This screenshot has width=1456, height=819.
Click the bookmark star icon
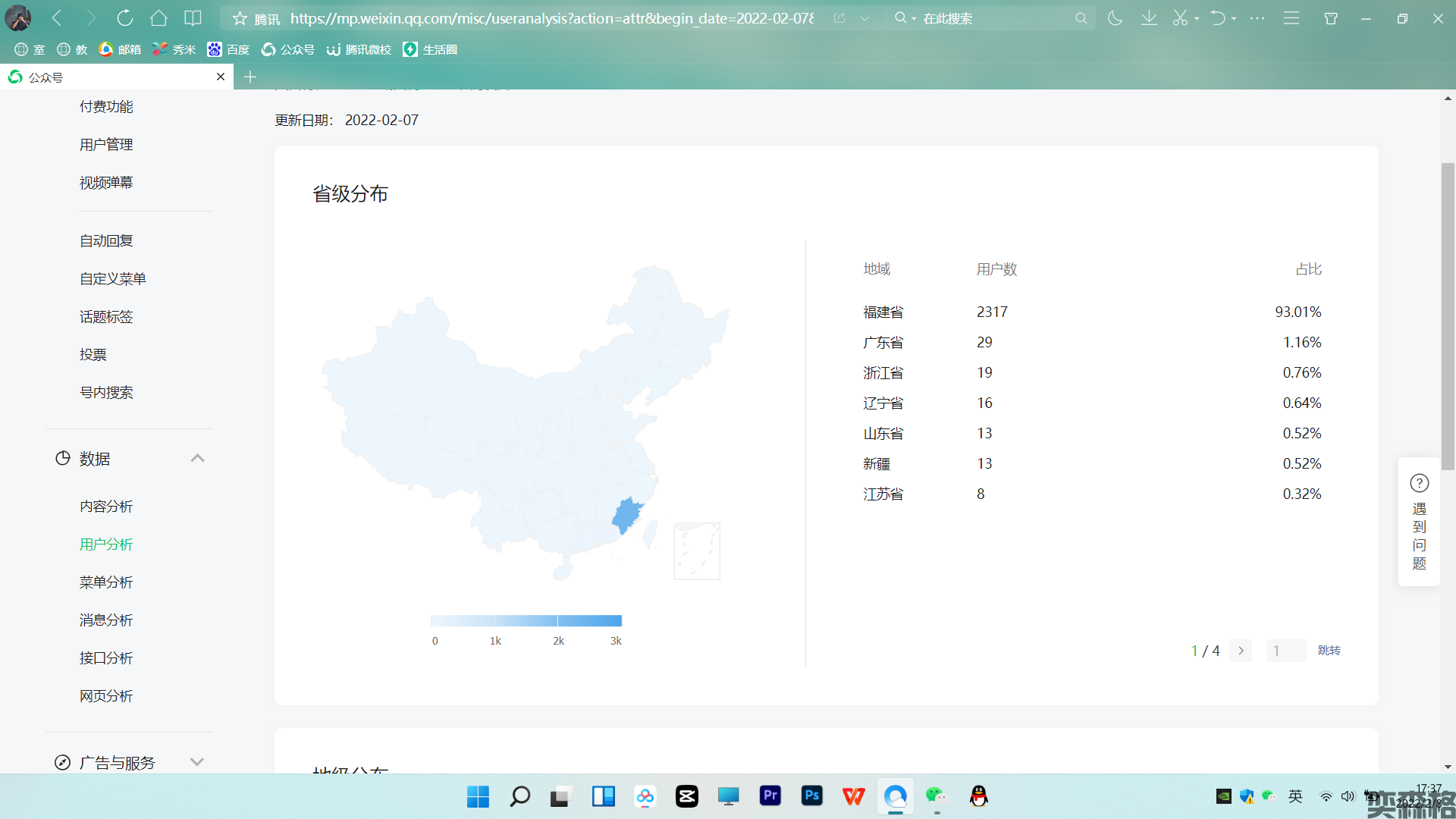tap(240, 18)
